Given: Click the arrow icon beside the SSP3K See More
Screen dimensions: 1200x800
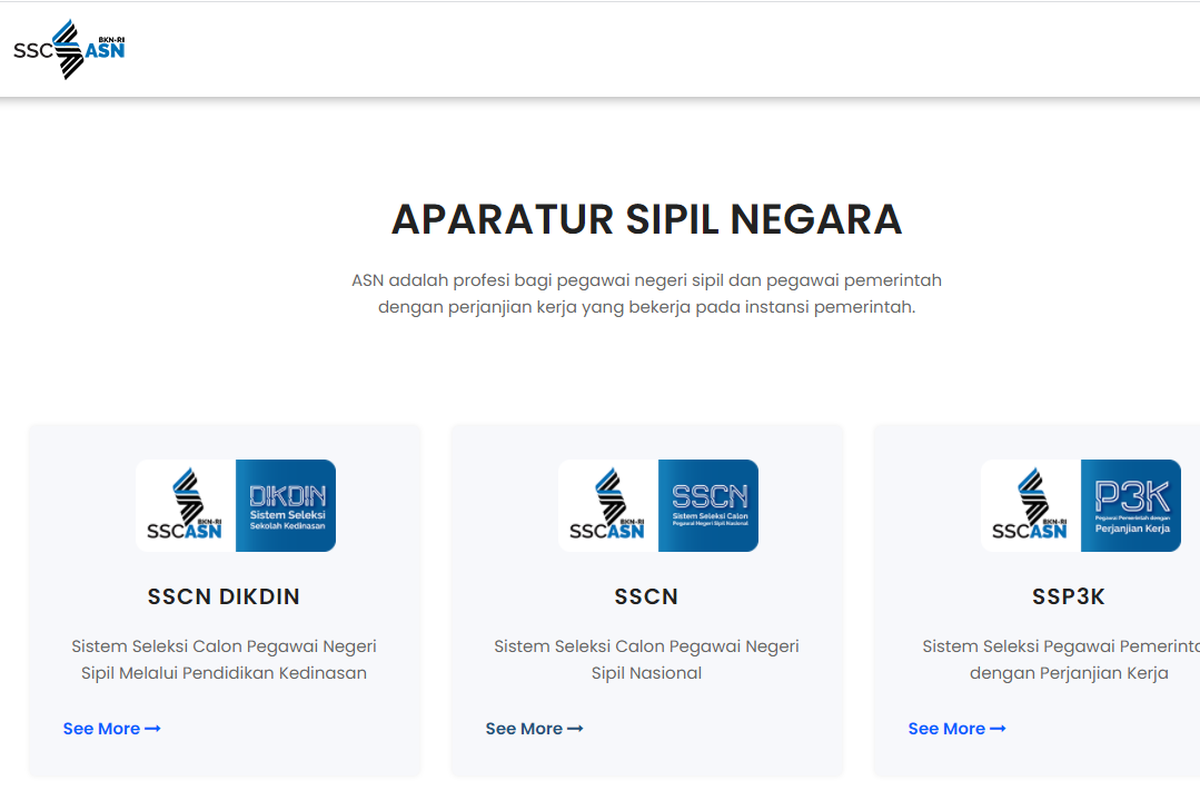Looking at the screenshot, I should point(998,729).
